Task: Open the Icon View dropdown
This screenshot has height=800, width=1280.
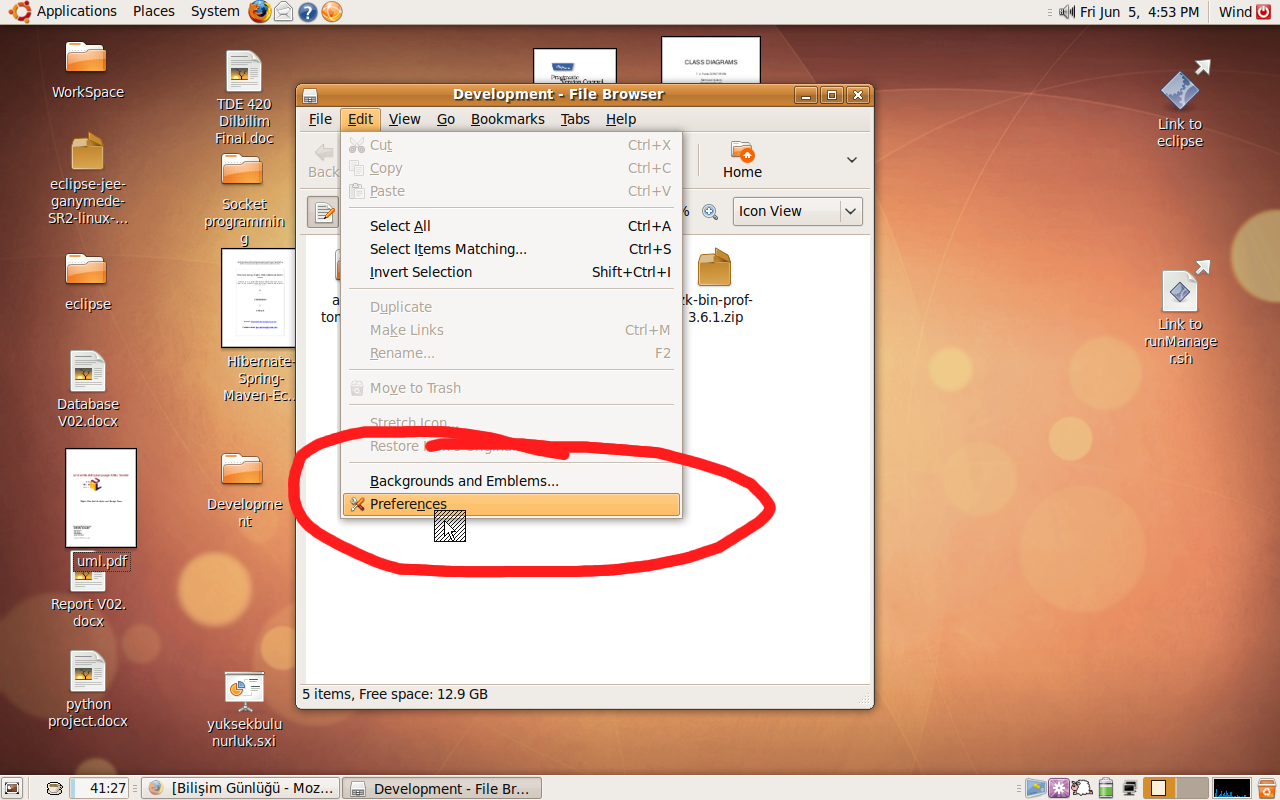Action: (798, 212)
